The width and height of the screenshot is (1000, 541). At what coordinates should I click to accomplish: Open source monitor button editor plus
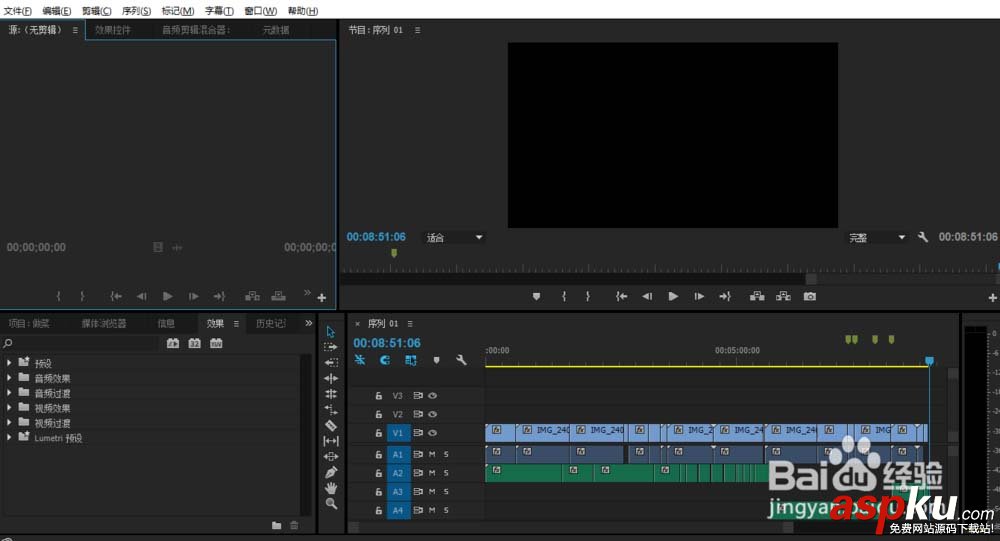click(321, 297)
